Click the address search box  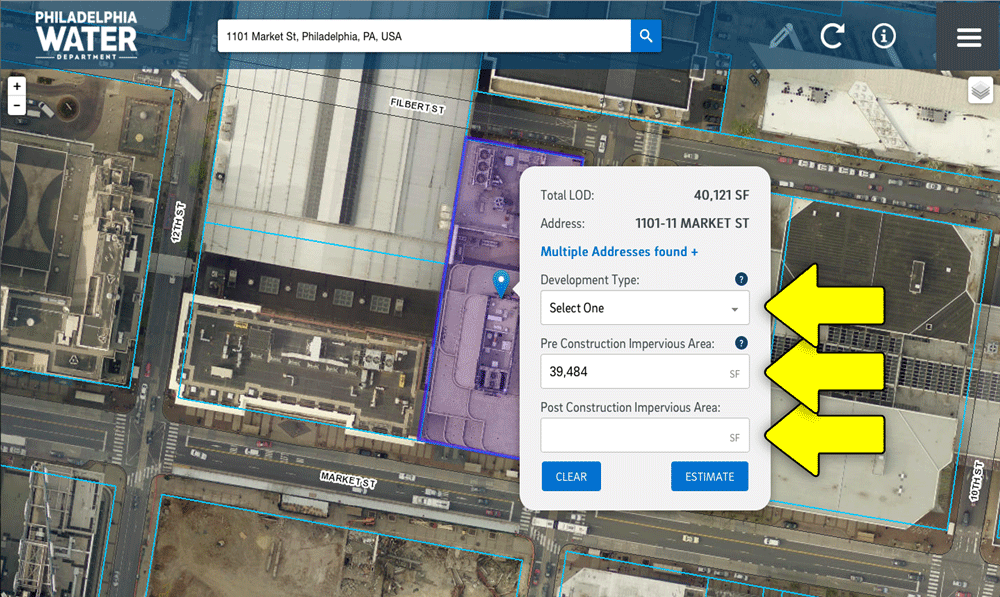coord(424,36)
